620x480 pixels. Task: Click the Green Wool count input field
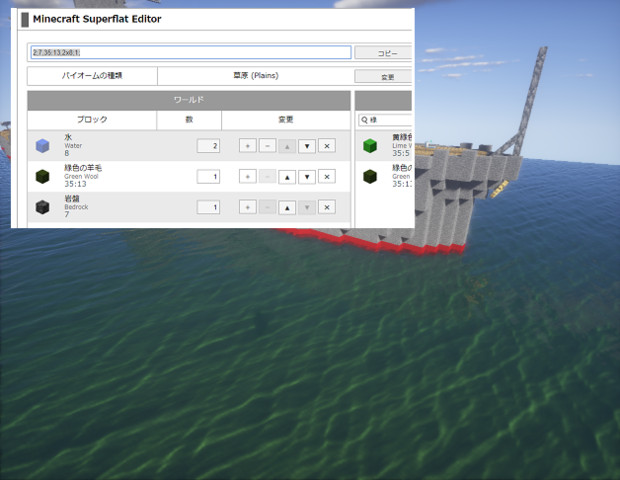[208, 176]
